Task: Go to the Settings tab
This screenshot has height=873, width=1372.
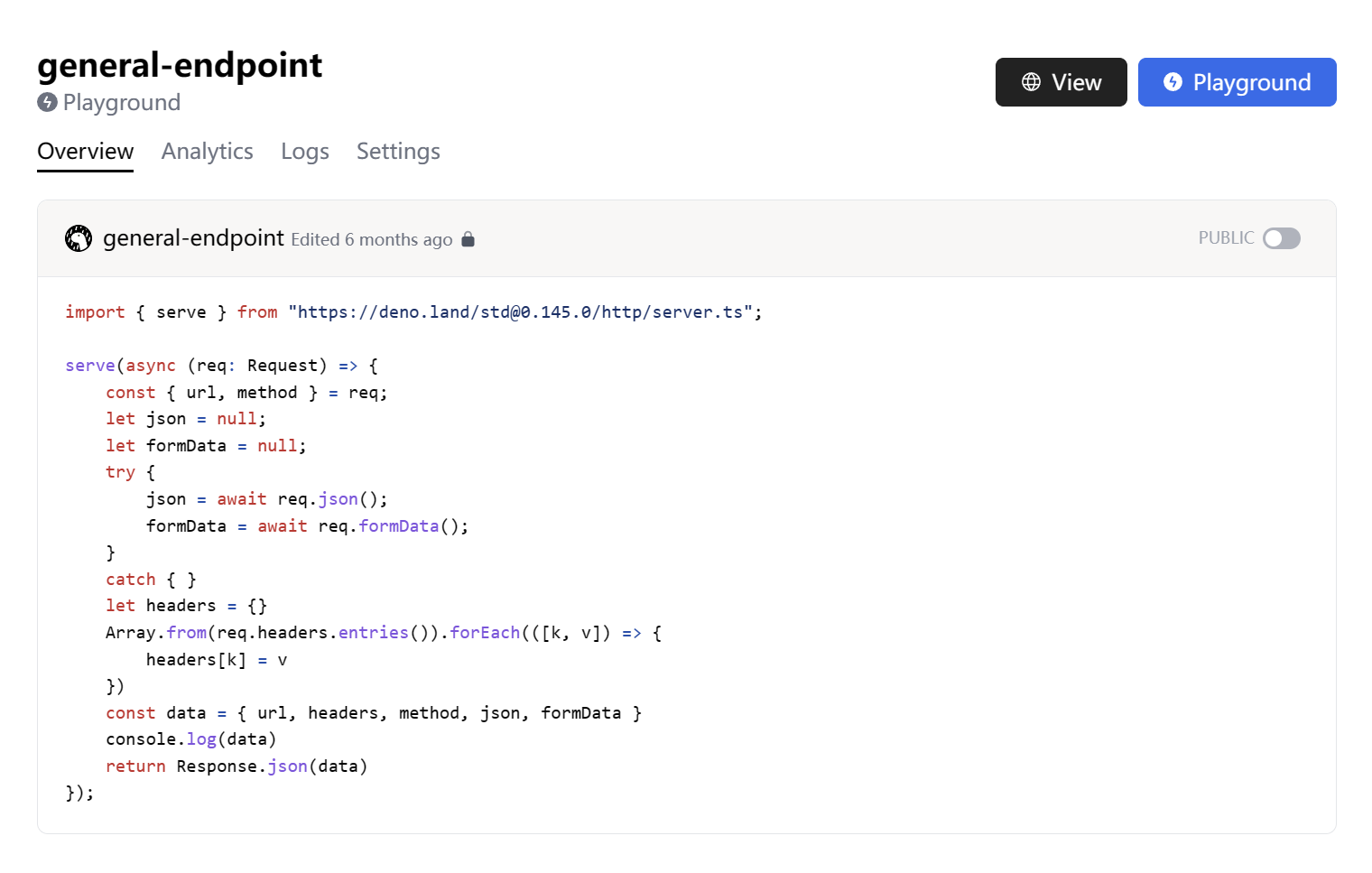Action: click(398, 152)
